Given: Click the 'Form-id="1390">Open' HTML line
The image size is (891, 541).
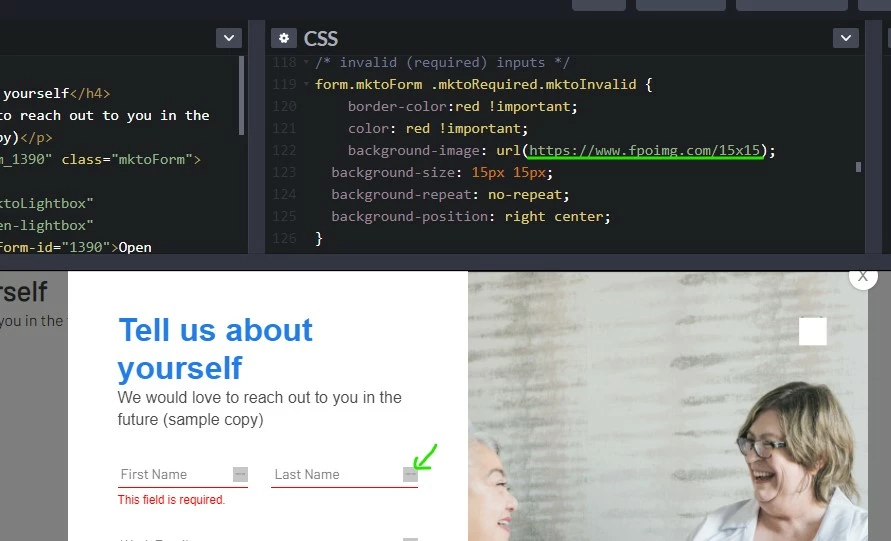Looking at the screenshot, I should 76,247.
